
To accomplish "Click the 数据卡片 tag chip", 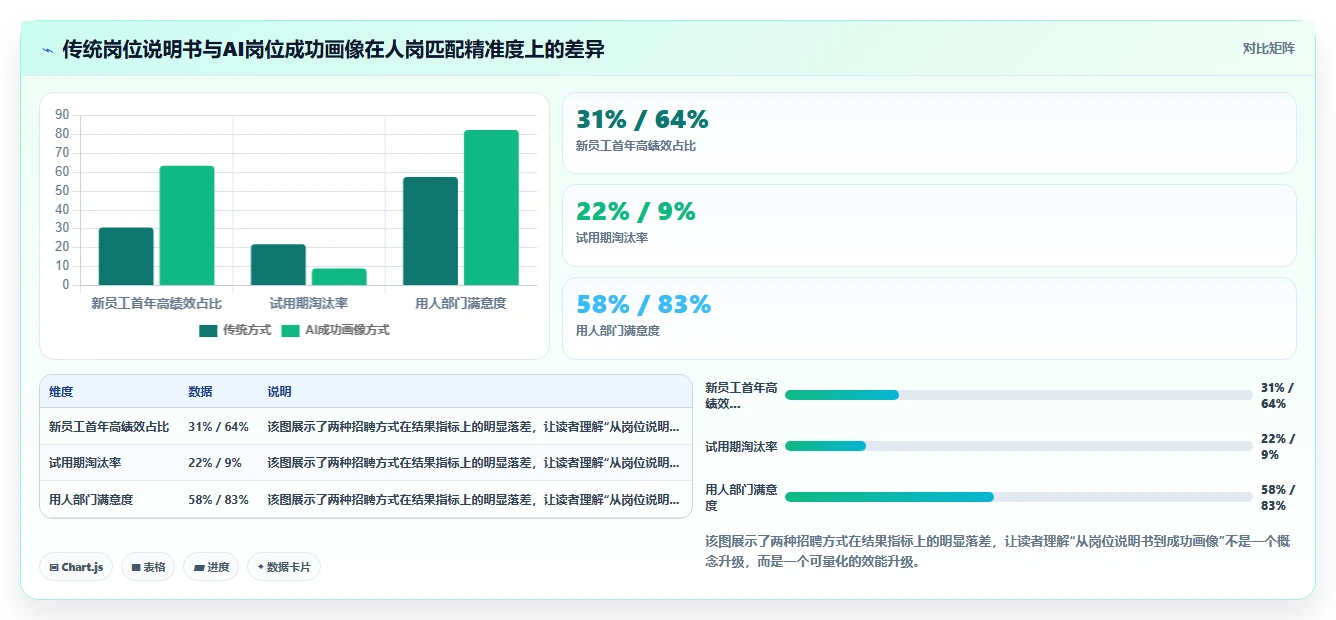I will pyautogui.click(x=284, y=567).
